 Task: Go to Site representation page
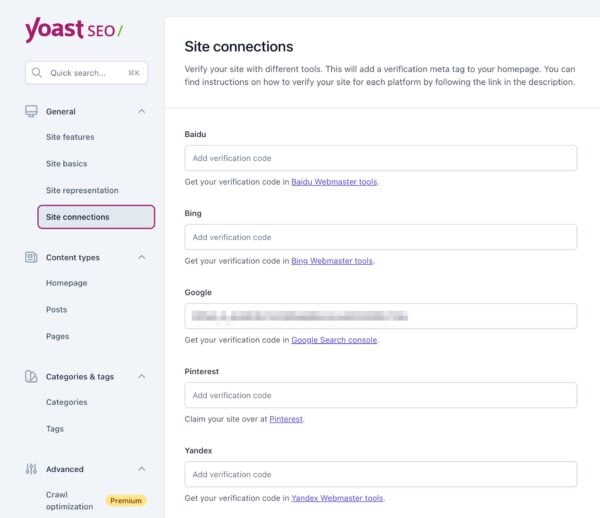82,190
